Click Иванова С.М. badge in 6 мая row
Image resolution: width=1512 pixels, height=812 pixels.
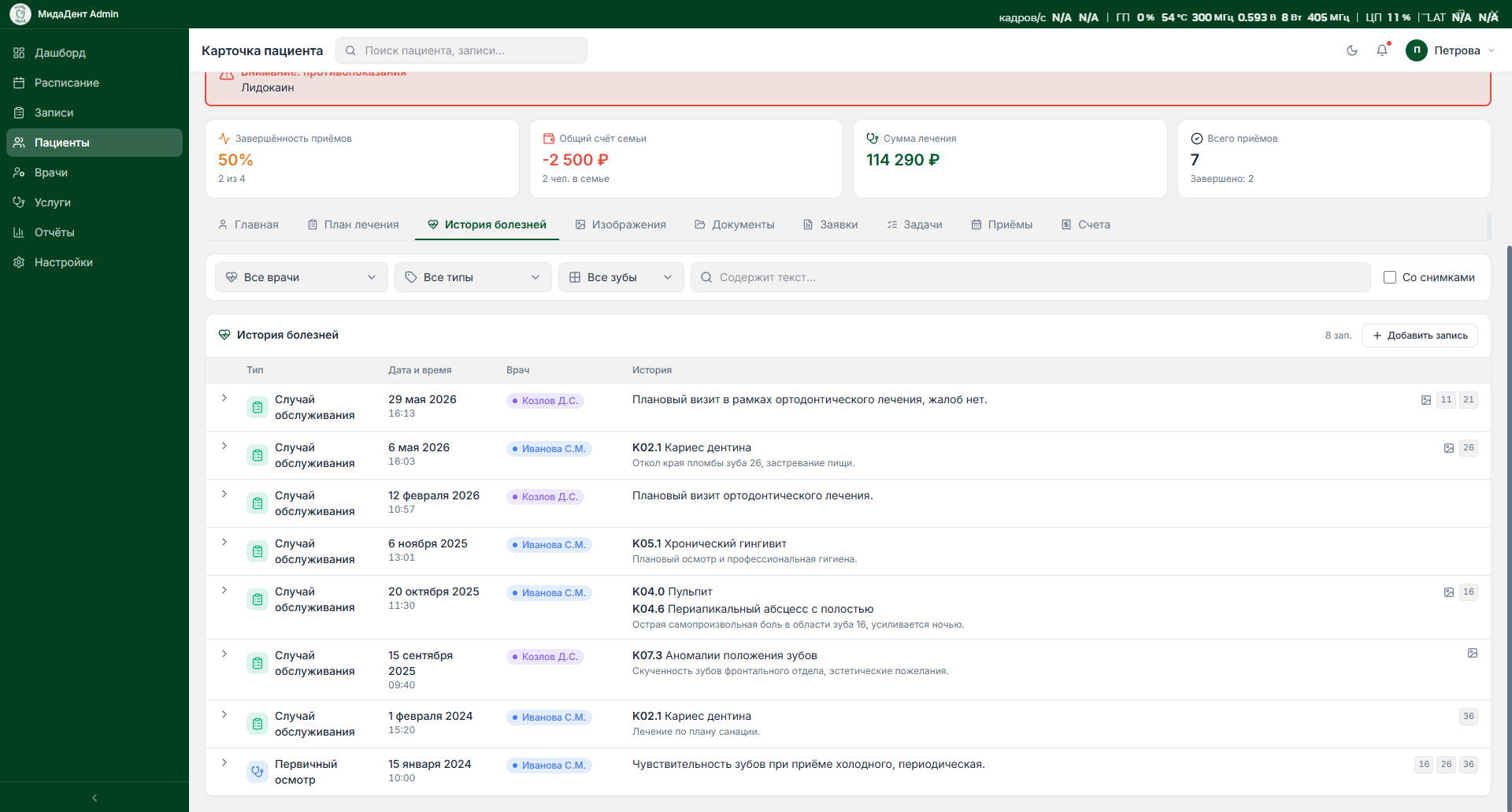(549, 449)
